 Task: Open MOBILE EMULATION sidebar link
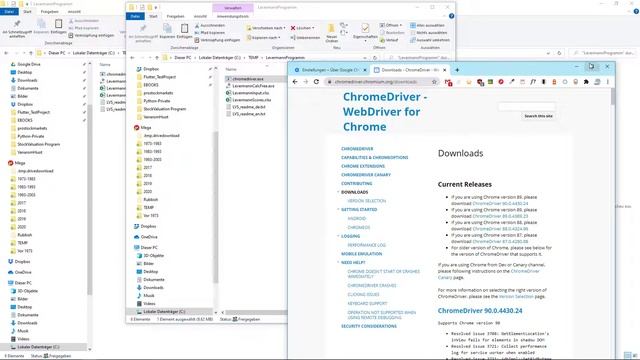pyautogui.click(x=361, y=253)
